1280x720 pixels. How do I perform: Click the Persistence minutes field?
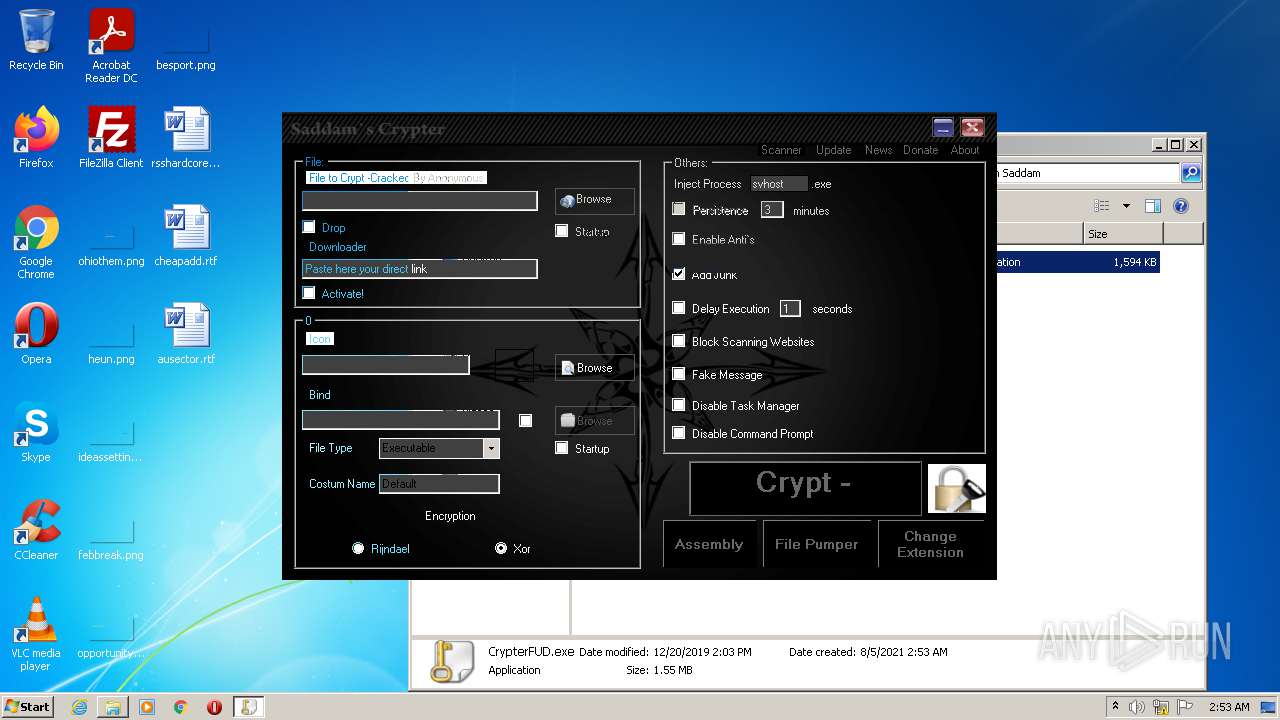click(772, 210)
